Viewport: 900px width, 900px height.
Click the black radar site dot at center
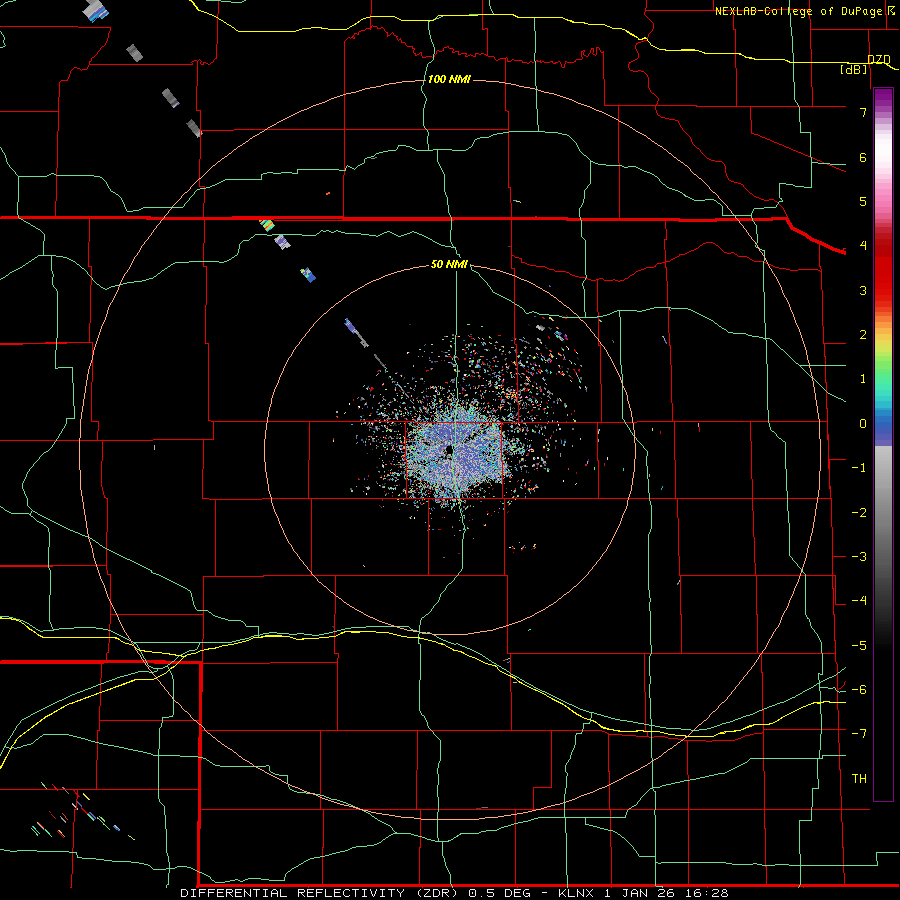(449, 451)
